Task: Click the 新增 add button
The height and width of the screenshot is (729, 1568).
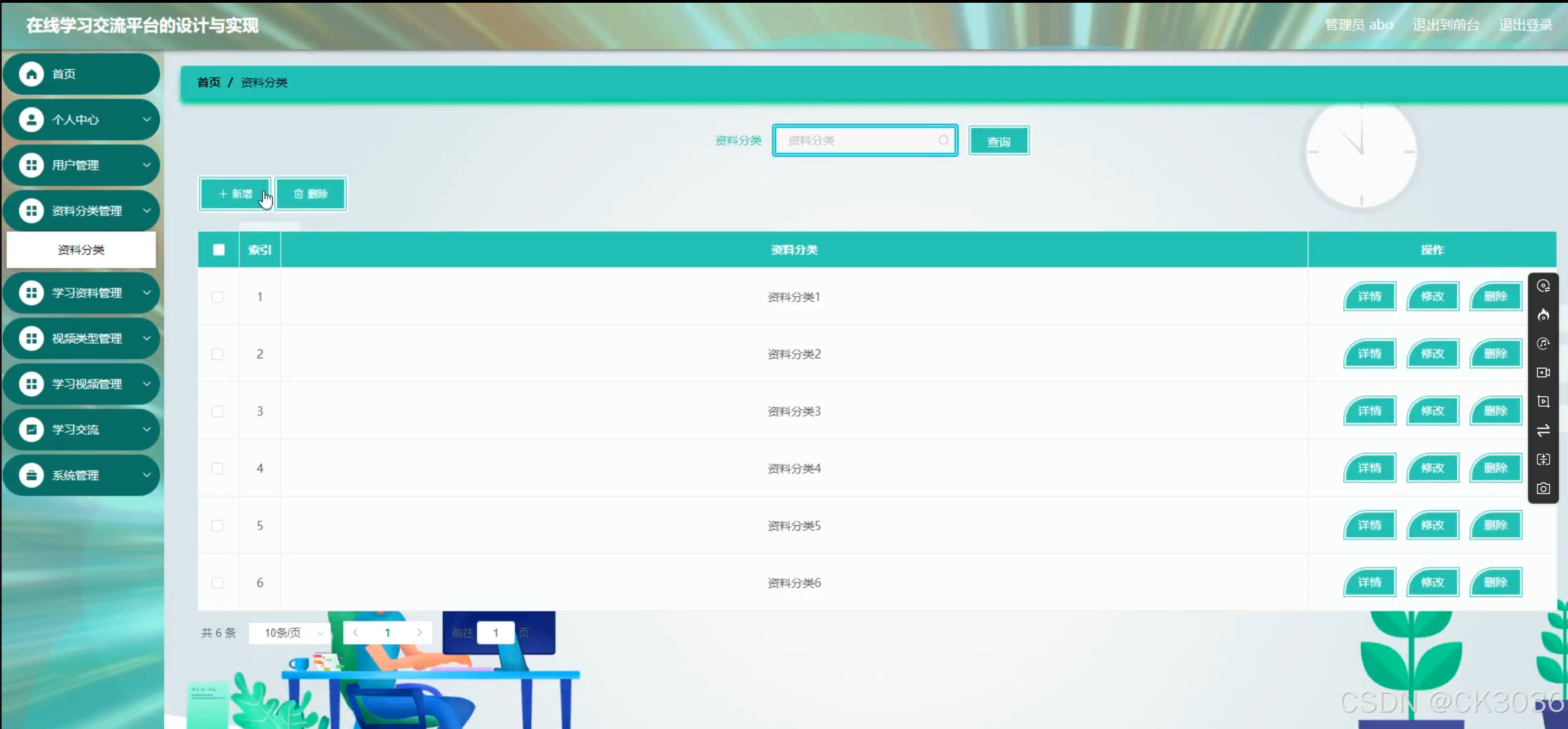Action: click(235, 194)
